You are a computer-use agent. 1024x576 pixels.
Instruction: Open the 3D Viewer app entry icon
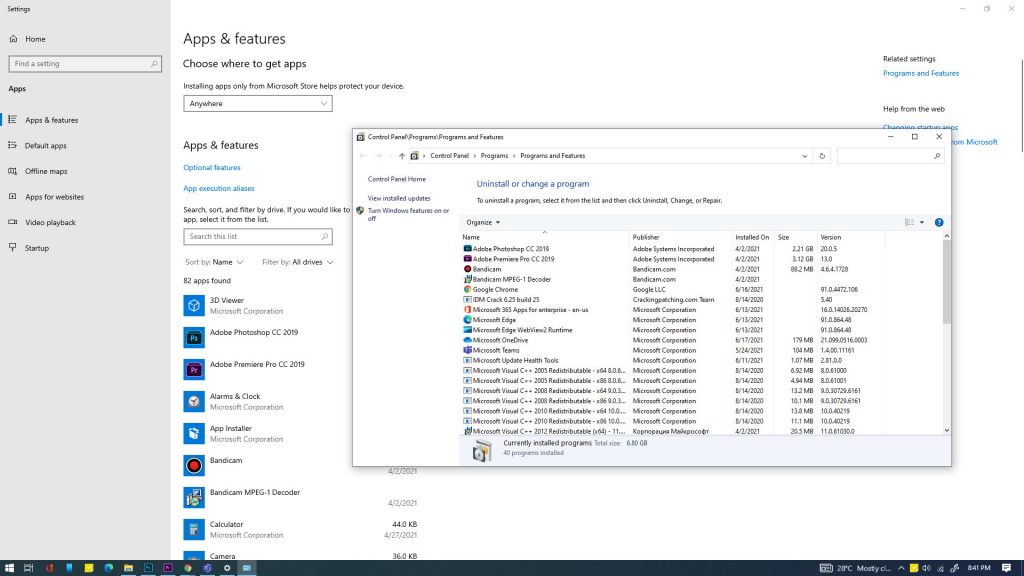click(x=194, y=306)
